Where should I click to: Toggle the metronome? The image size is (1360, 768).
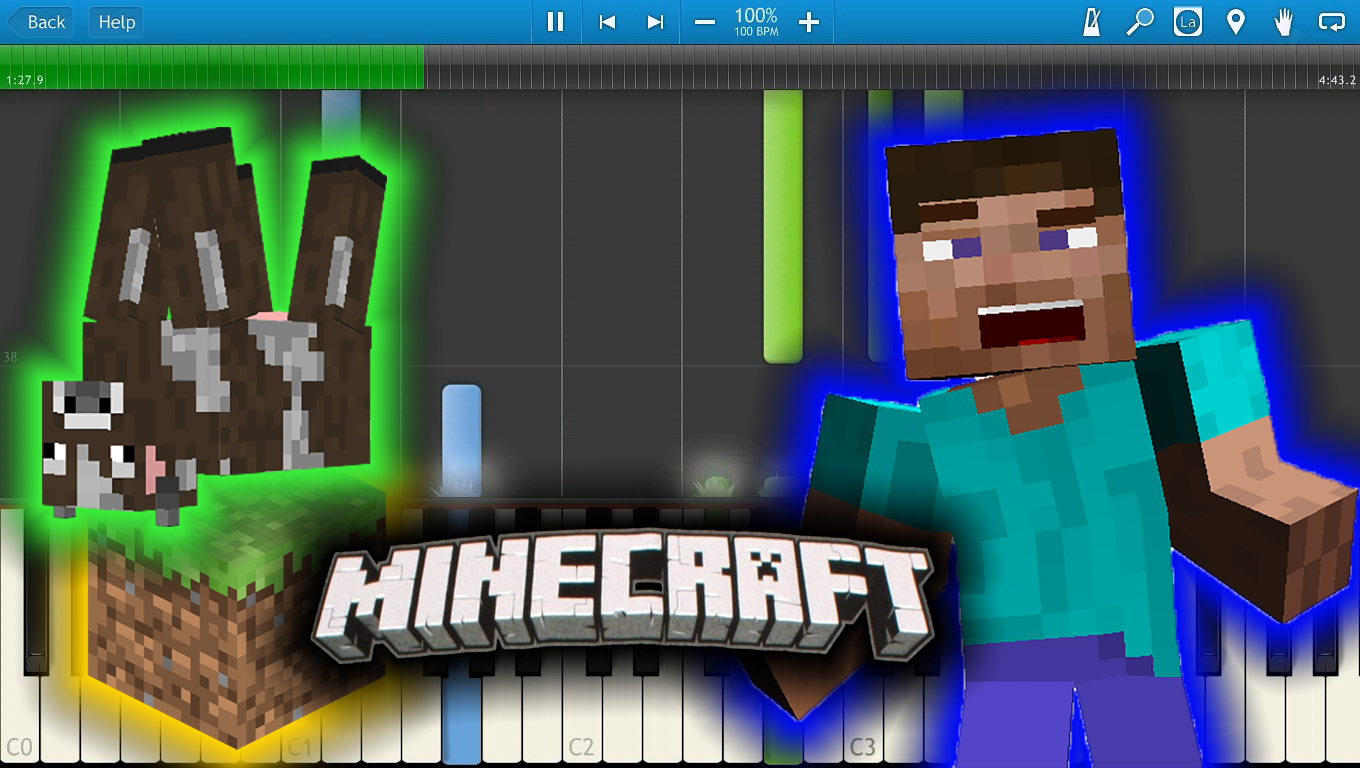pos(1092,22)
